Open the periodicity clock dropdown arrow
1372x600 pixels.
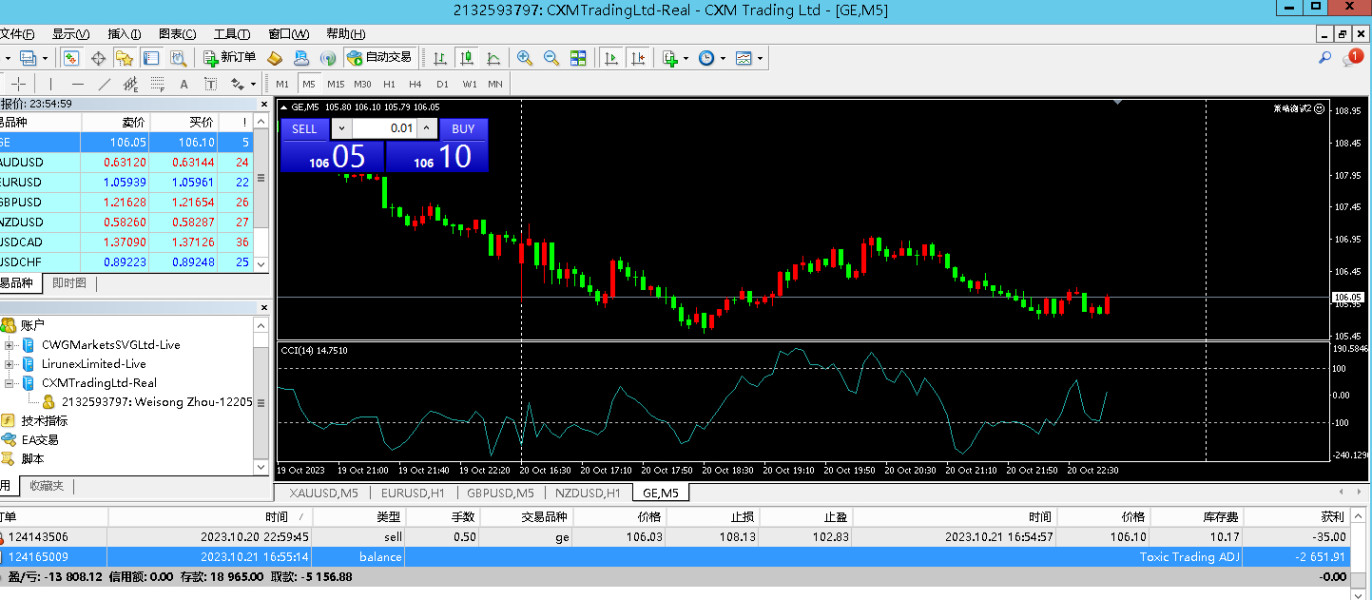tap(723, 58)
